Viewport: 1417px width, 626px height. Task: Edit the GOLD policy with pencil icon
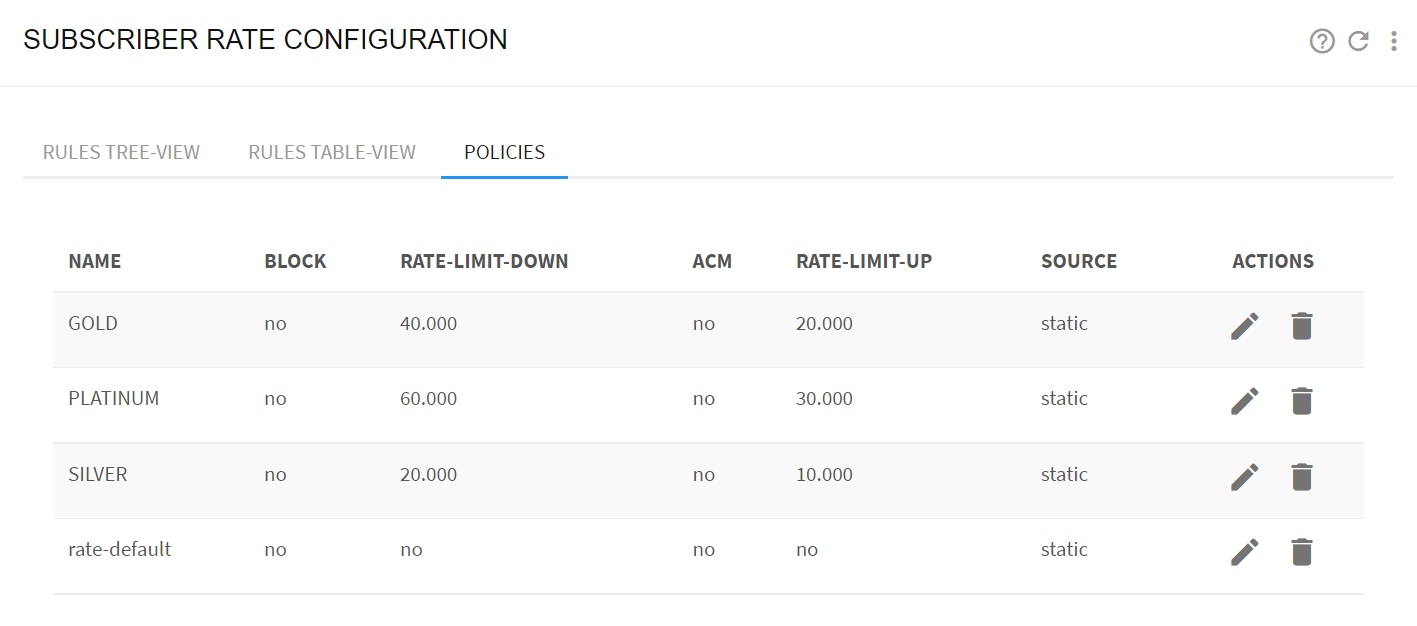[1245, 325]
